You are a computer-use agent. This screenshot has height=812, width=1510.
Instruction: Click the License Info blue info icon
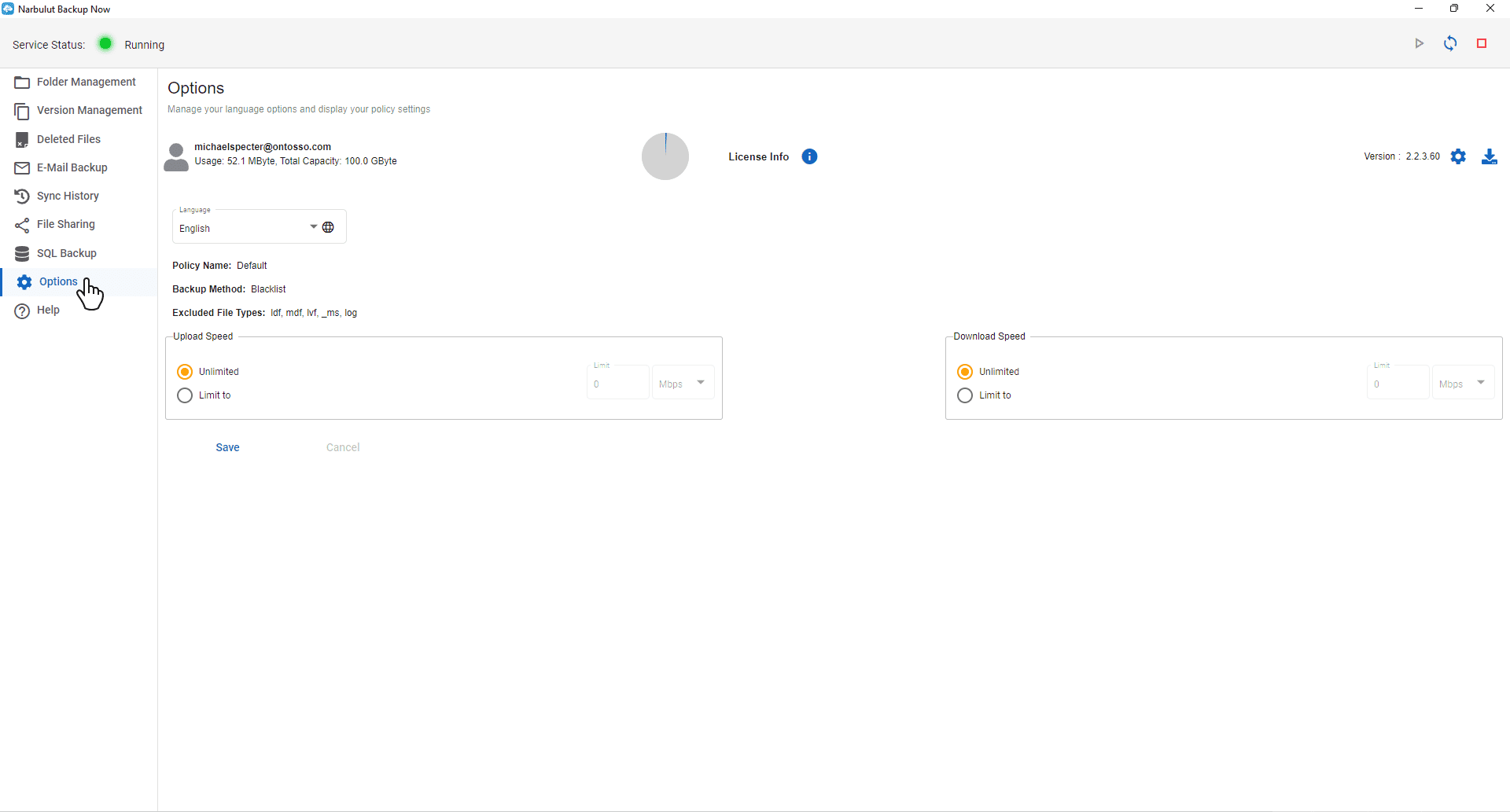click(x=809, y=156)
